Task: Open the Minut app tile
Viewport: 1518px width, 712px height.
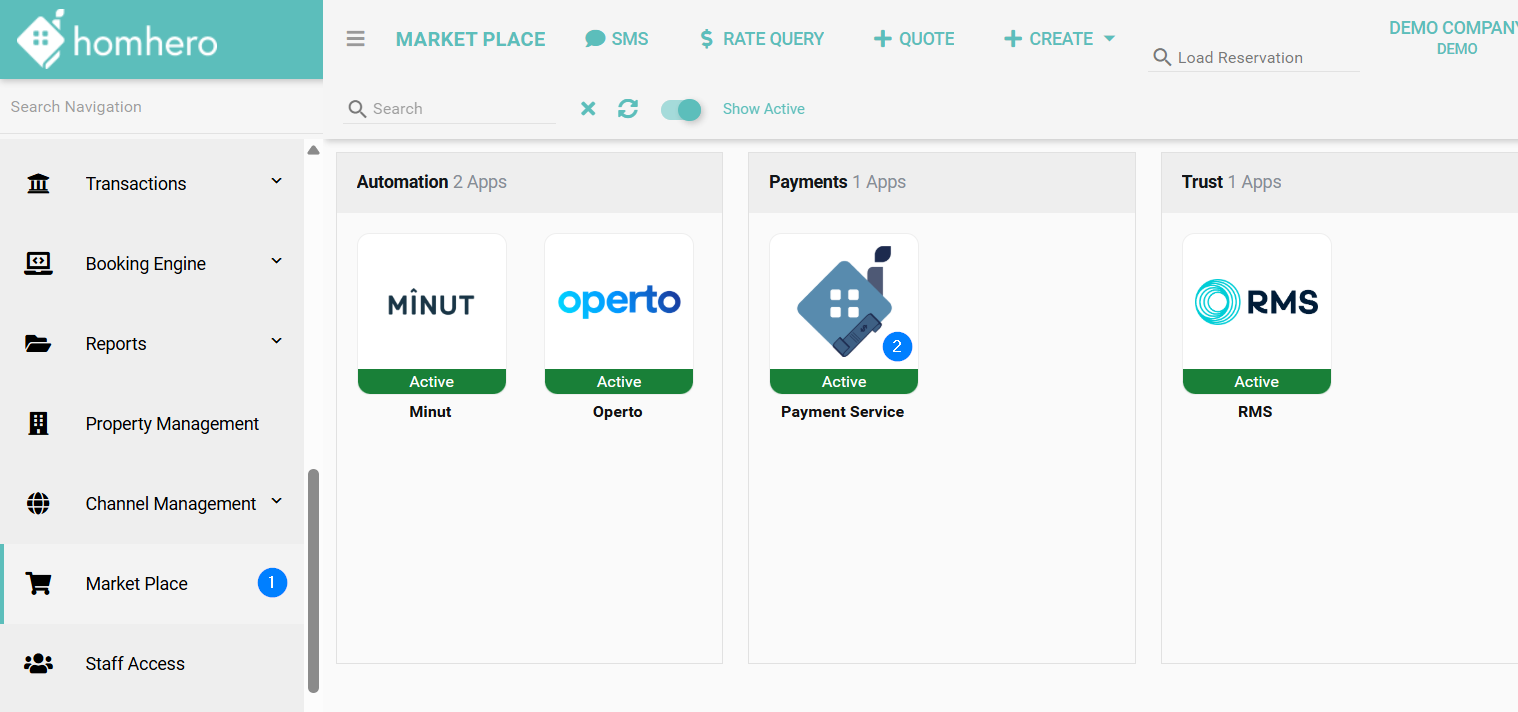Action: coord(431,304)
